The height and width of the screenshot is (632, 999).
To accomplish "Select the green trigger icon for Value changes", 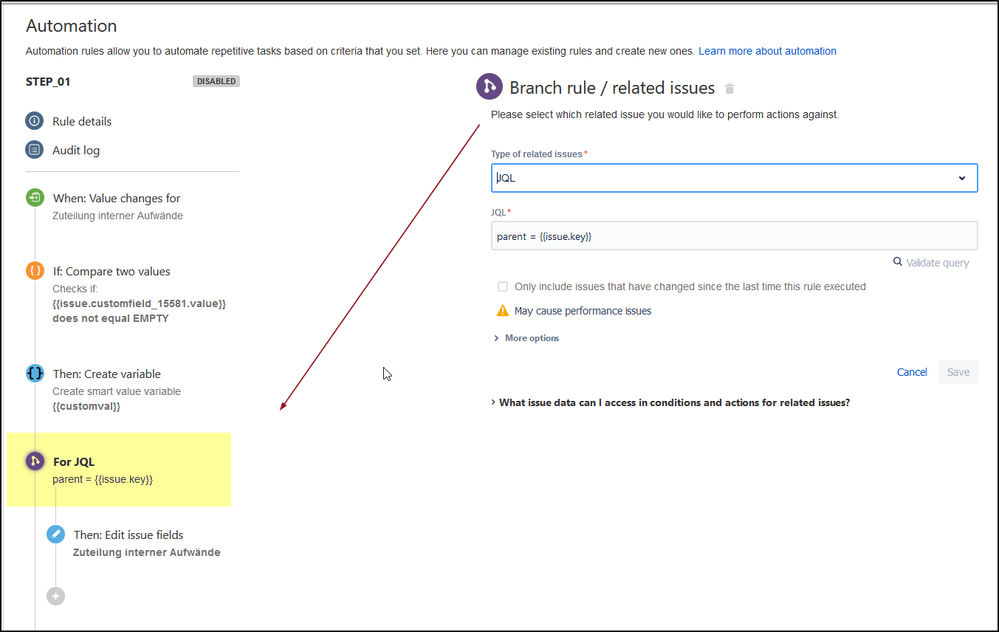I will pyautogui.click(x=35, y=198).
